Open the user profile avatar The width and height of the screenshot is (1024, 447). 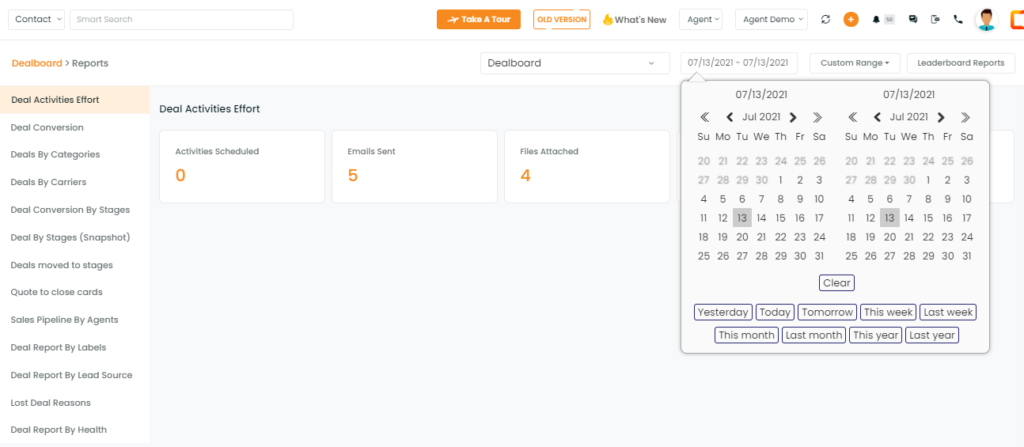click(x=986, y=20)
